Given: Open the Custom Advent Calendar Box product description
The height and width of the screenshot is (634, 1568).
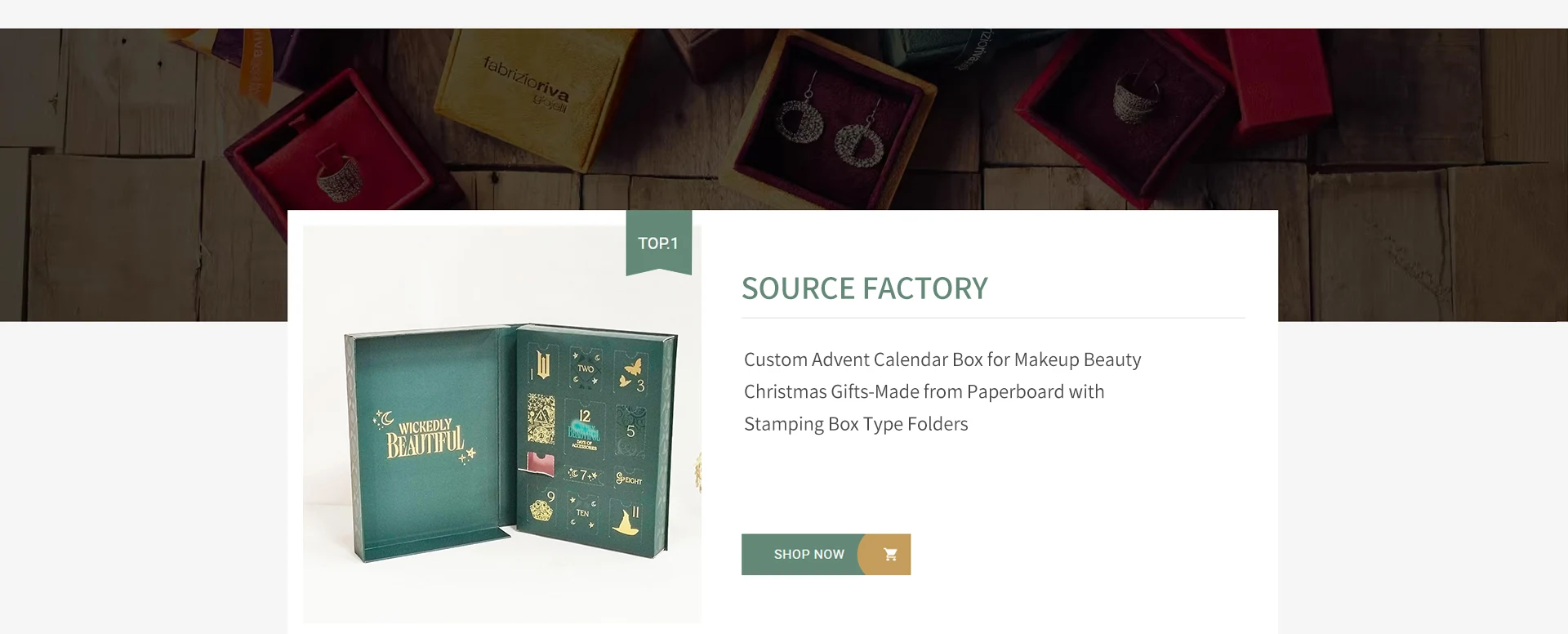Looking at the screenshot, I should pos(942,391).
